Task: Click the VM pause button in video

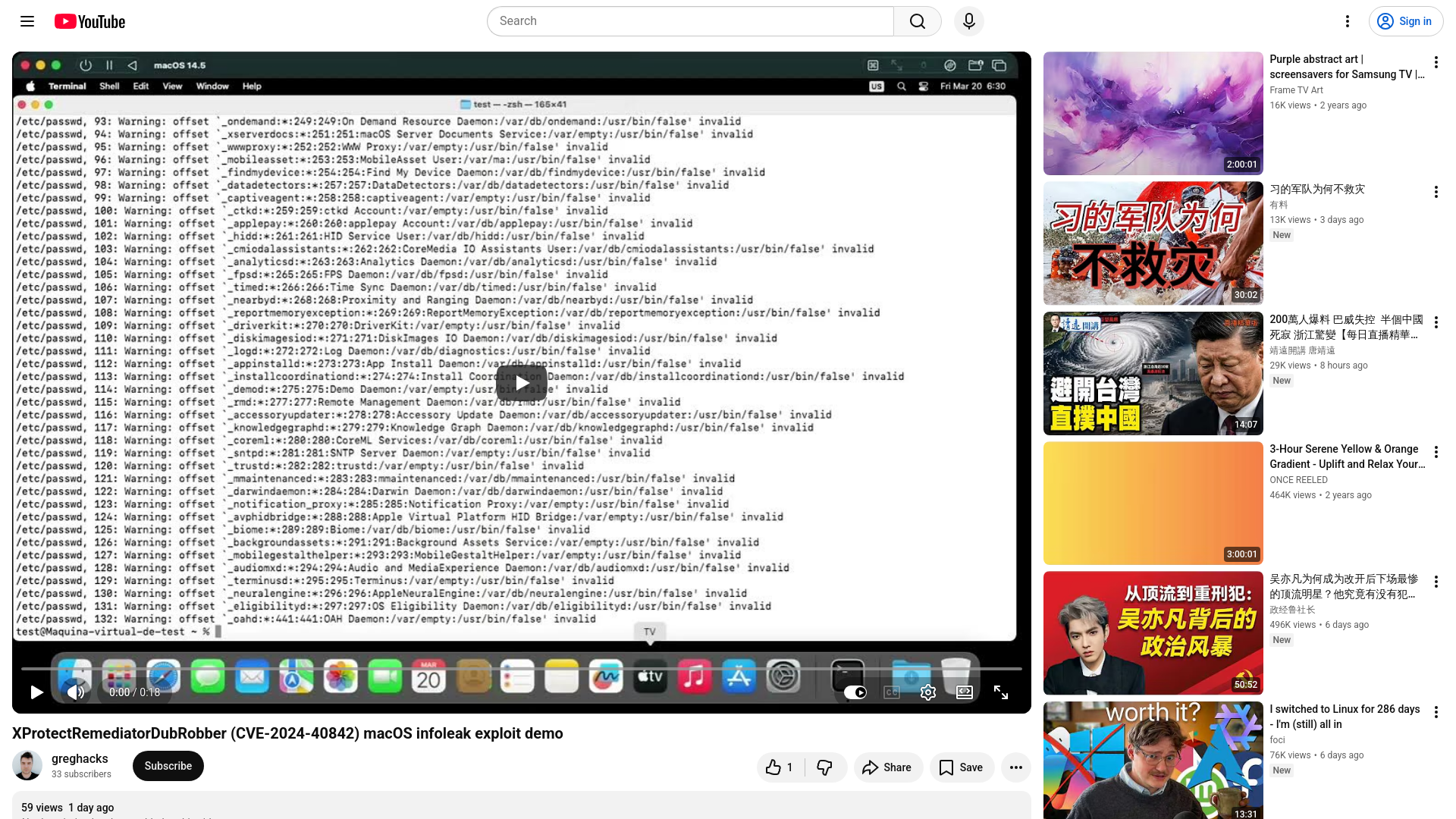Action: pos(109,65)
